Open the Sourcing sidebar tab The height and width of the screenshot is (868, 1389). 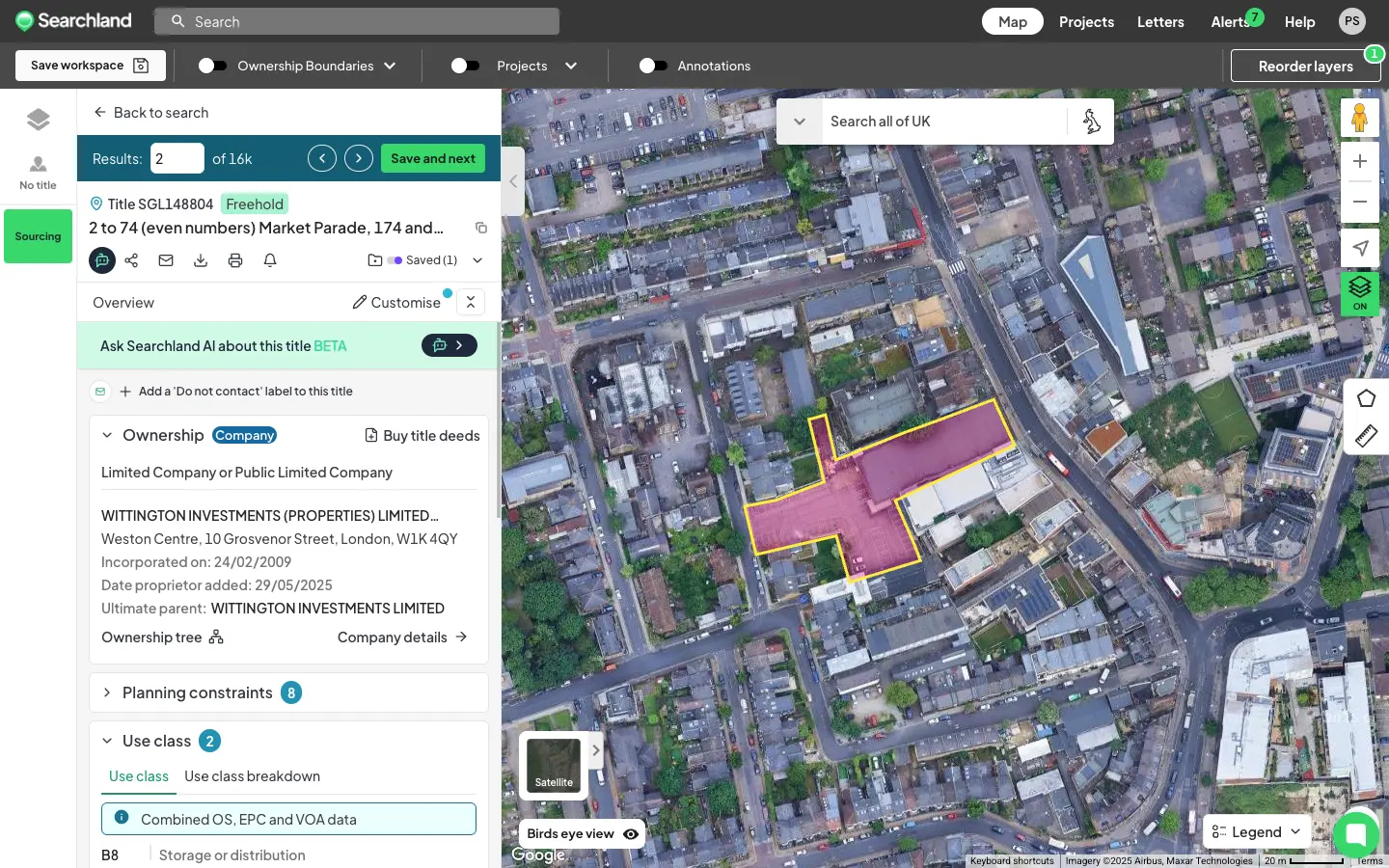pyautogui.click(x=38, y=236)
